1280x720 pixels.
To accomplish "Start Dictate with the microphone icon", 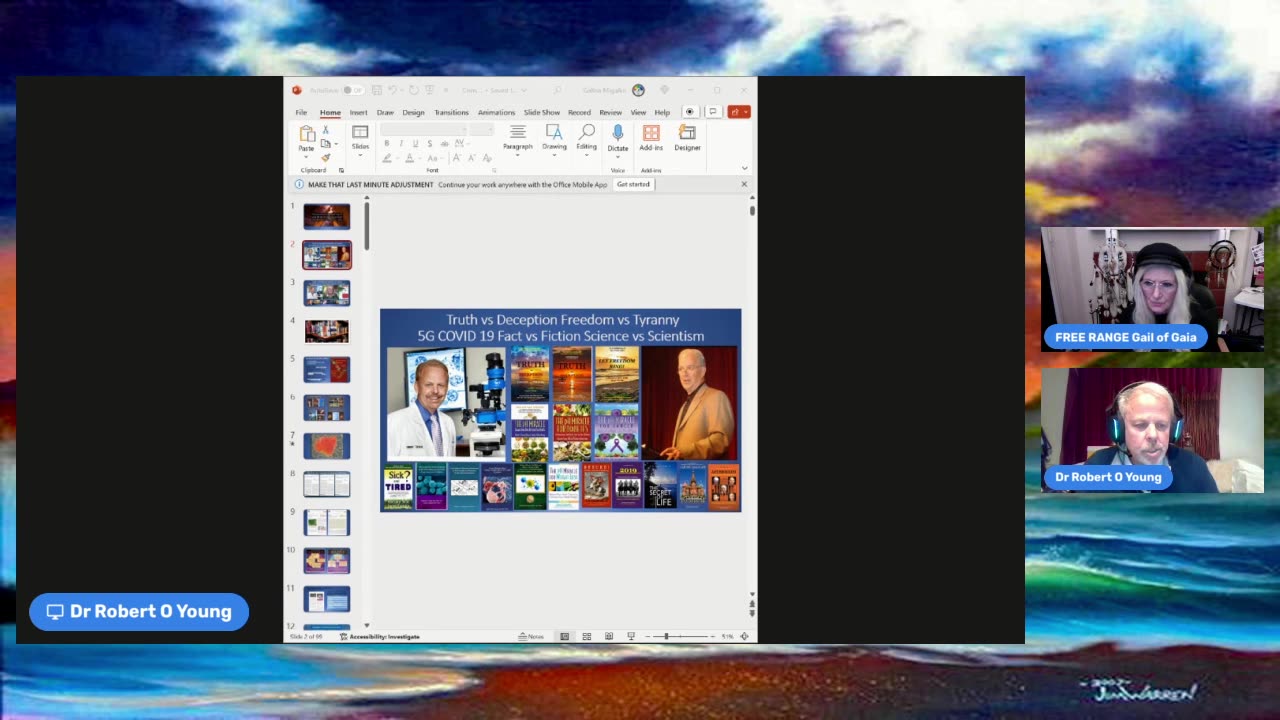I will [x=618, y=133].
